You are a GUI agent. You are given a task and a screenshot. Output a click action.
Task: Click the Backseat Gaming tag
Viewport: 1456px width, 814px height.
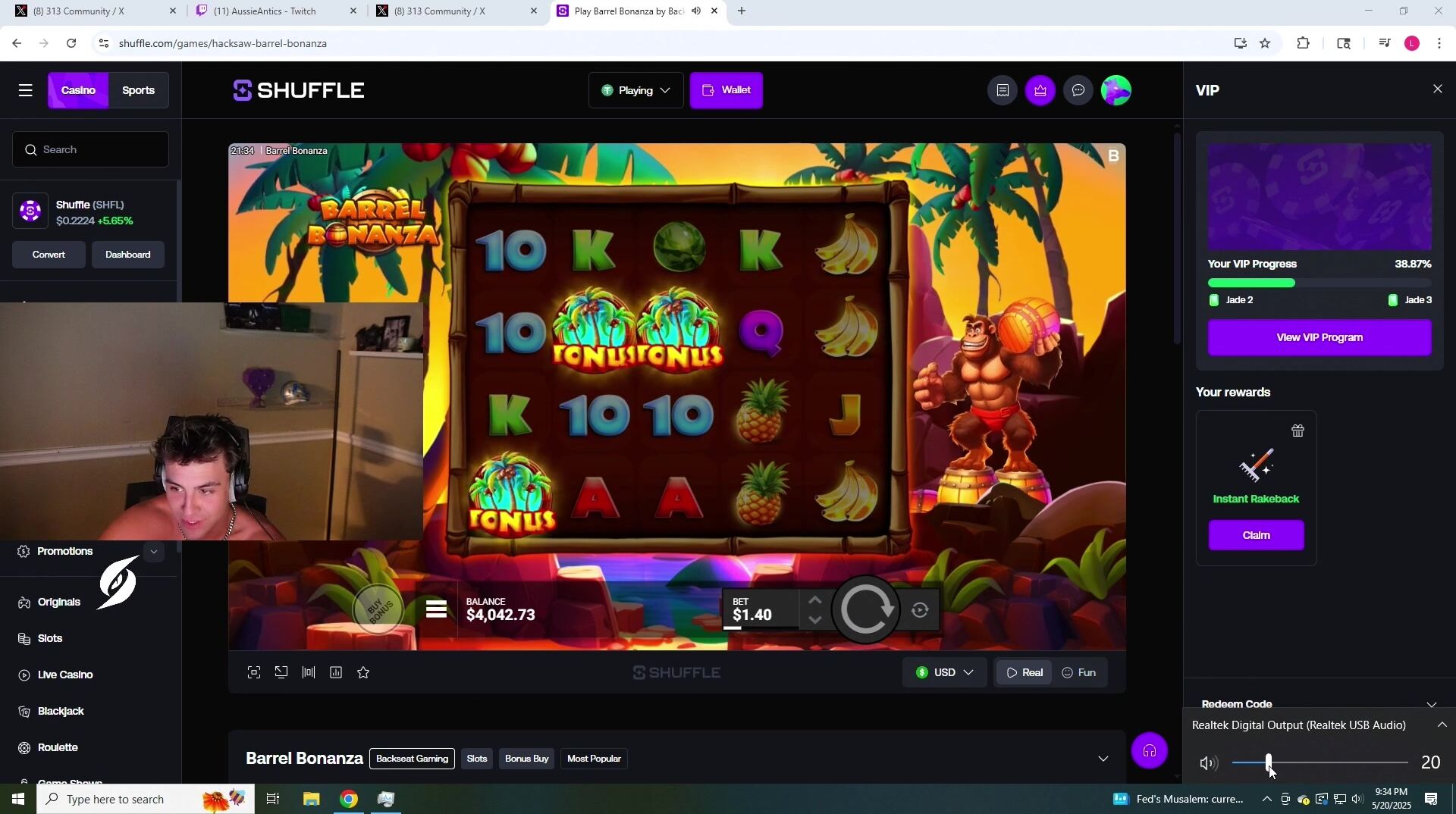[x=412, y=759]
